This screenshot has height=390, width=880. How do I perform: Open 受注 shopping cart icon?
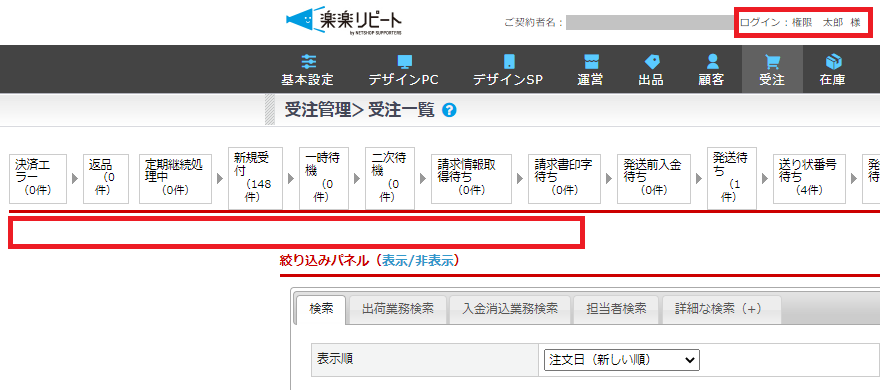click(772, 62)
